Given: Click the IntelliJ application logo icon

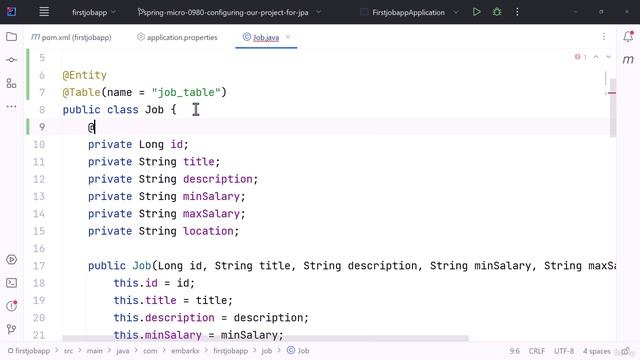Looking at the screenshot, I should tap(11, 12).
